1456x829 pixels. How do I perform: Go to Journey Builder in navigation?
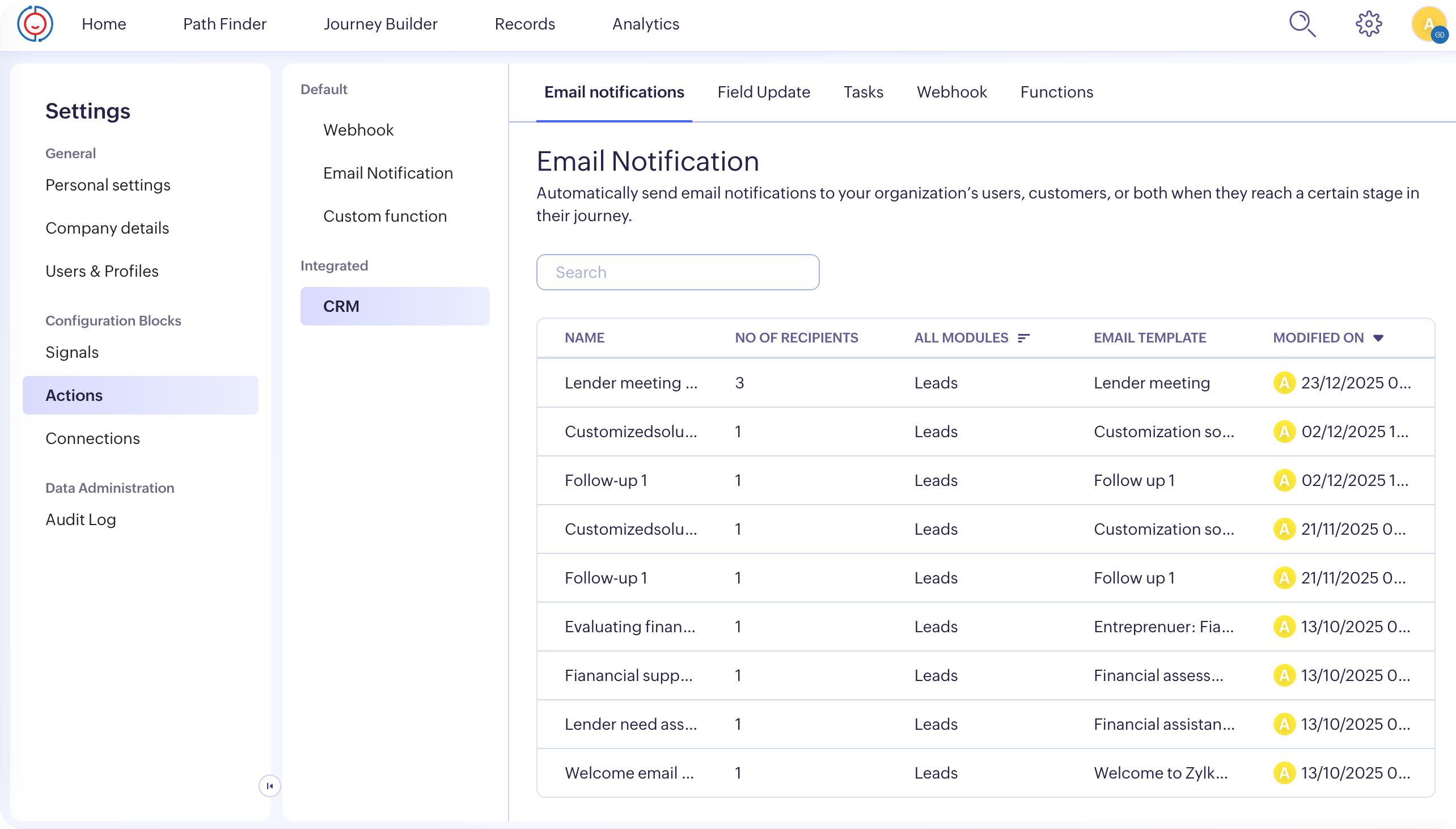pyautogui.click(x=380, y=24)
